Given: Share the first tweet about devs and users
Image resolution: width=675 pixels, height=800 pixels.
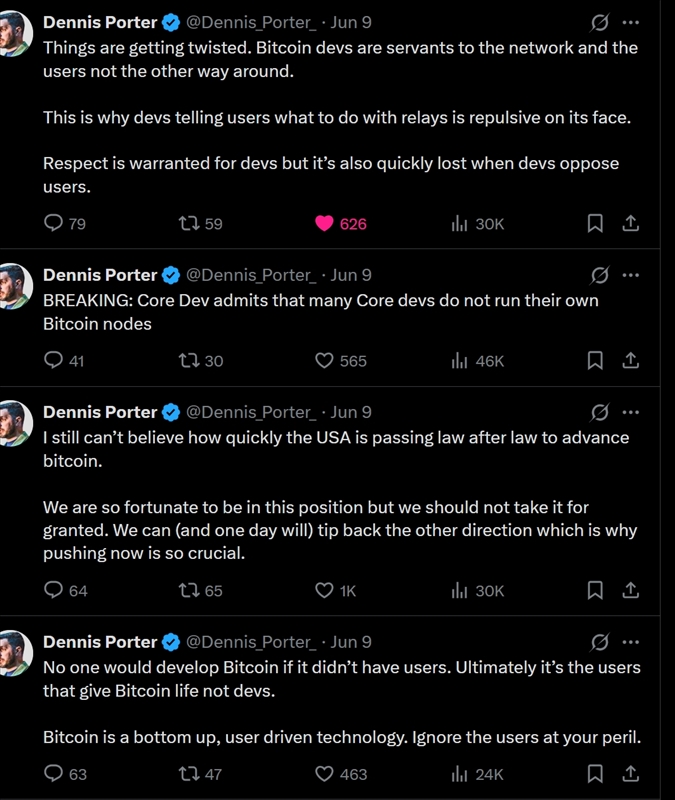Looking at the screenshot, I should (x=631, y=224).
